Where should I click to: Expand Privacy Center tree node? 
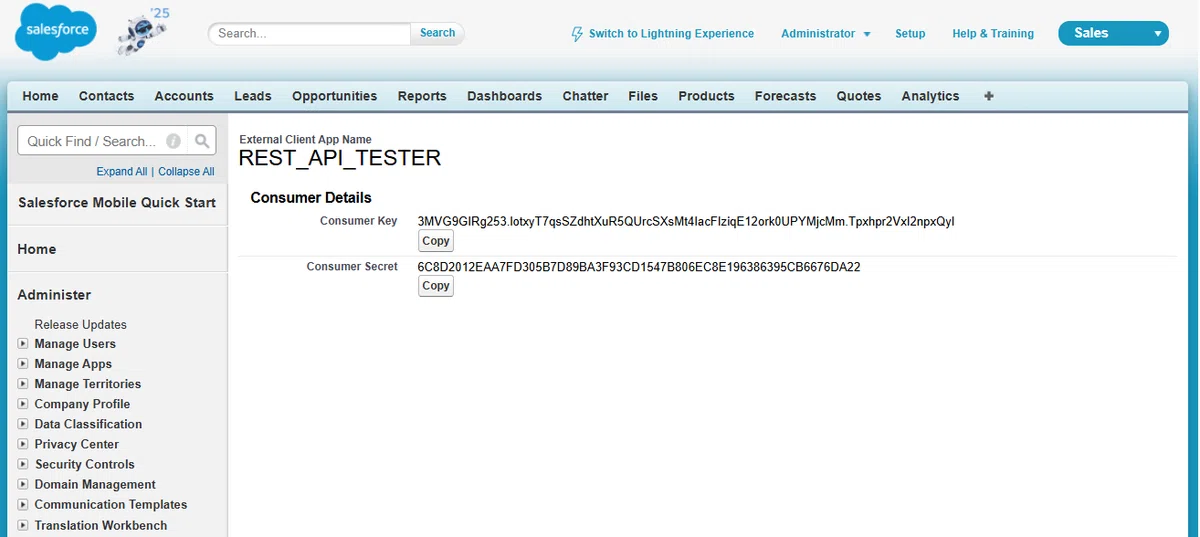[23, 444]
